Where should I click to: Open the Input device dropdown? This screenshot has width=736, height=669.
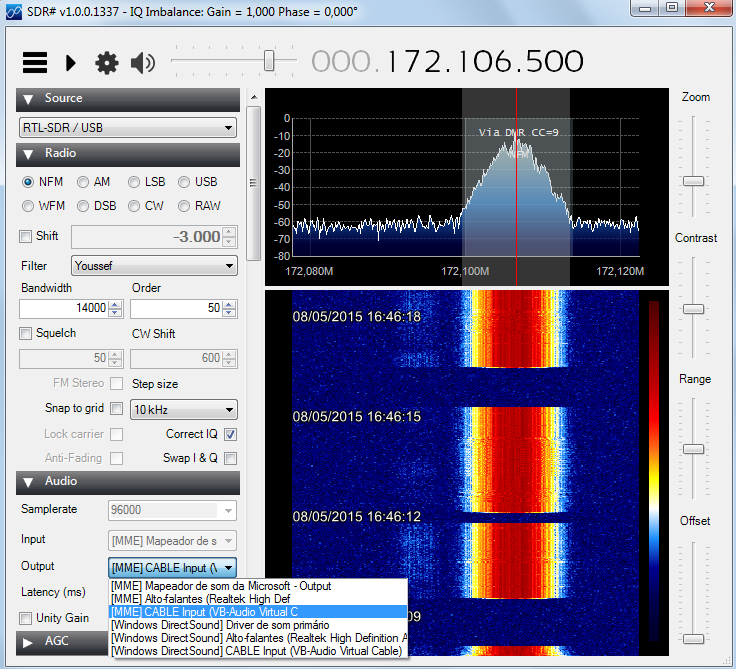coord(172,541)
